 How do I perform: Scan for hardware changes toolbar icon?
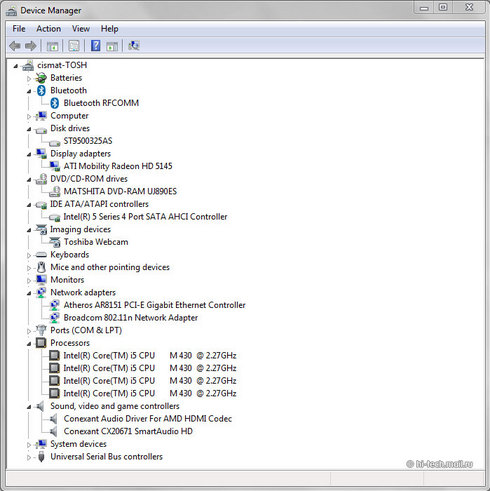[x=134, y=46]
